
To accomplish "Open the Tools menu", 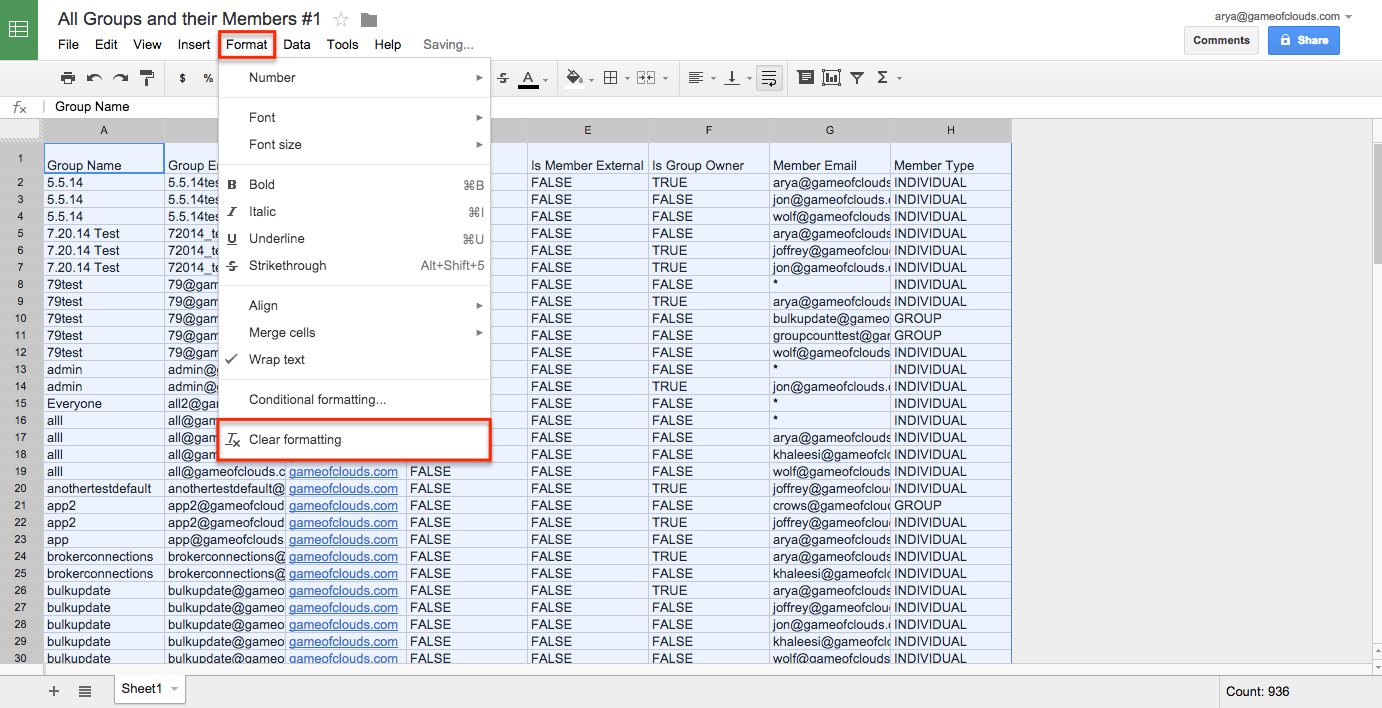I will click(342, 45).
